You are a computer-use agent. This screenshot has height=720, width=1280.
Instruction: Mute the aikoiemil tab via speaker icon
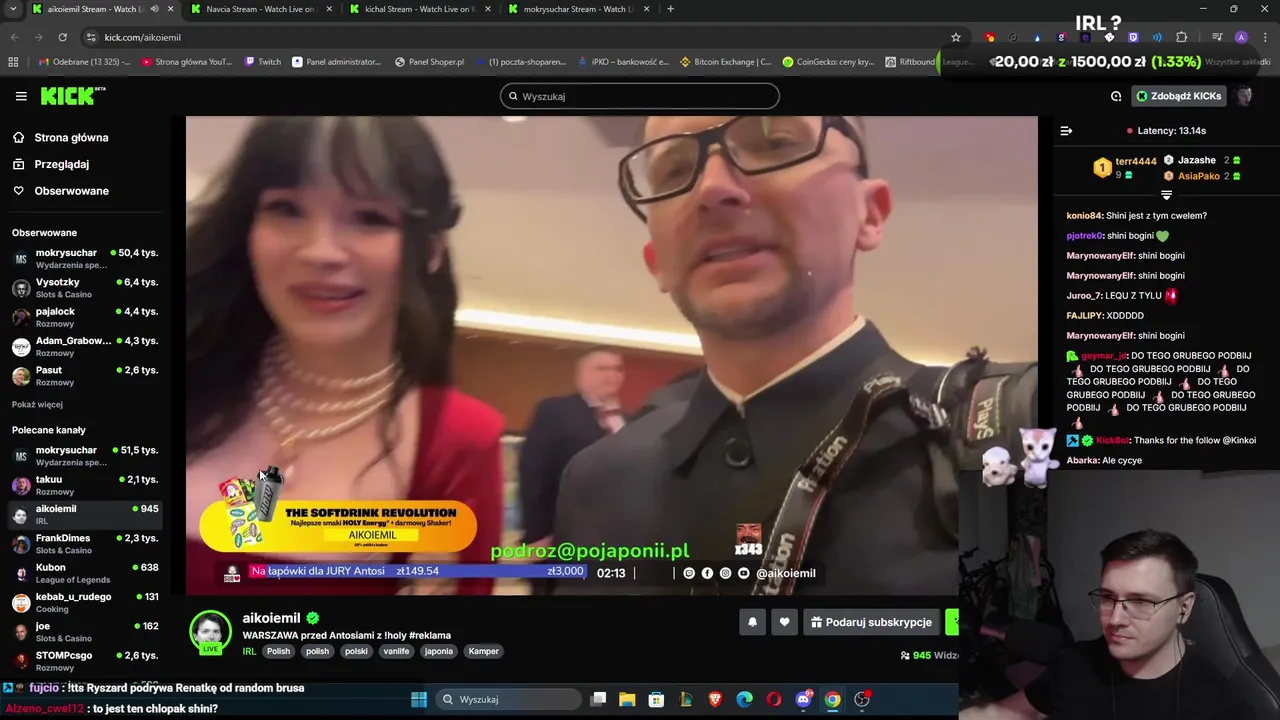pos(154,9)
